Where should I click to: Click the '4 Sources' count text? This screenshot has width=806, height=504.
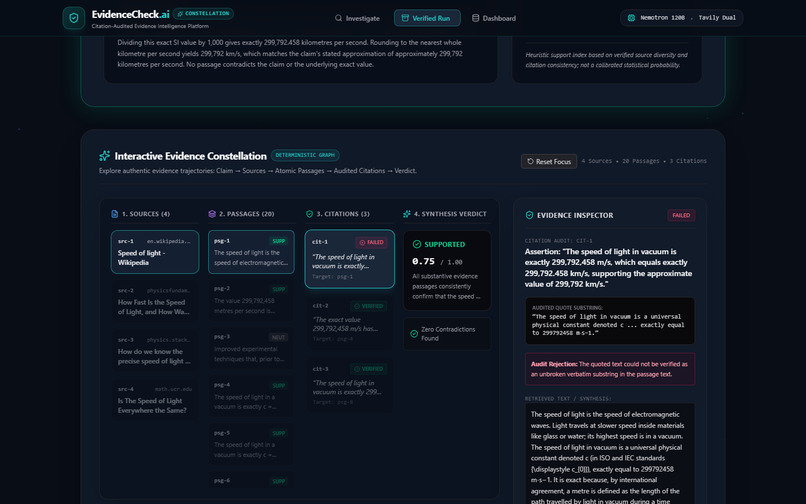(x=596, y=161)
